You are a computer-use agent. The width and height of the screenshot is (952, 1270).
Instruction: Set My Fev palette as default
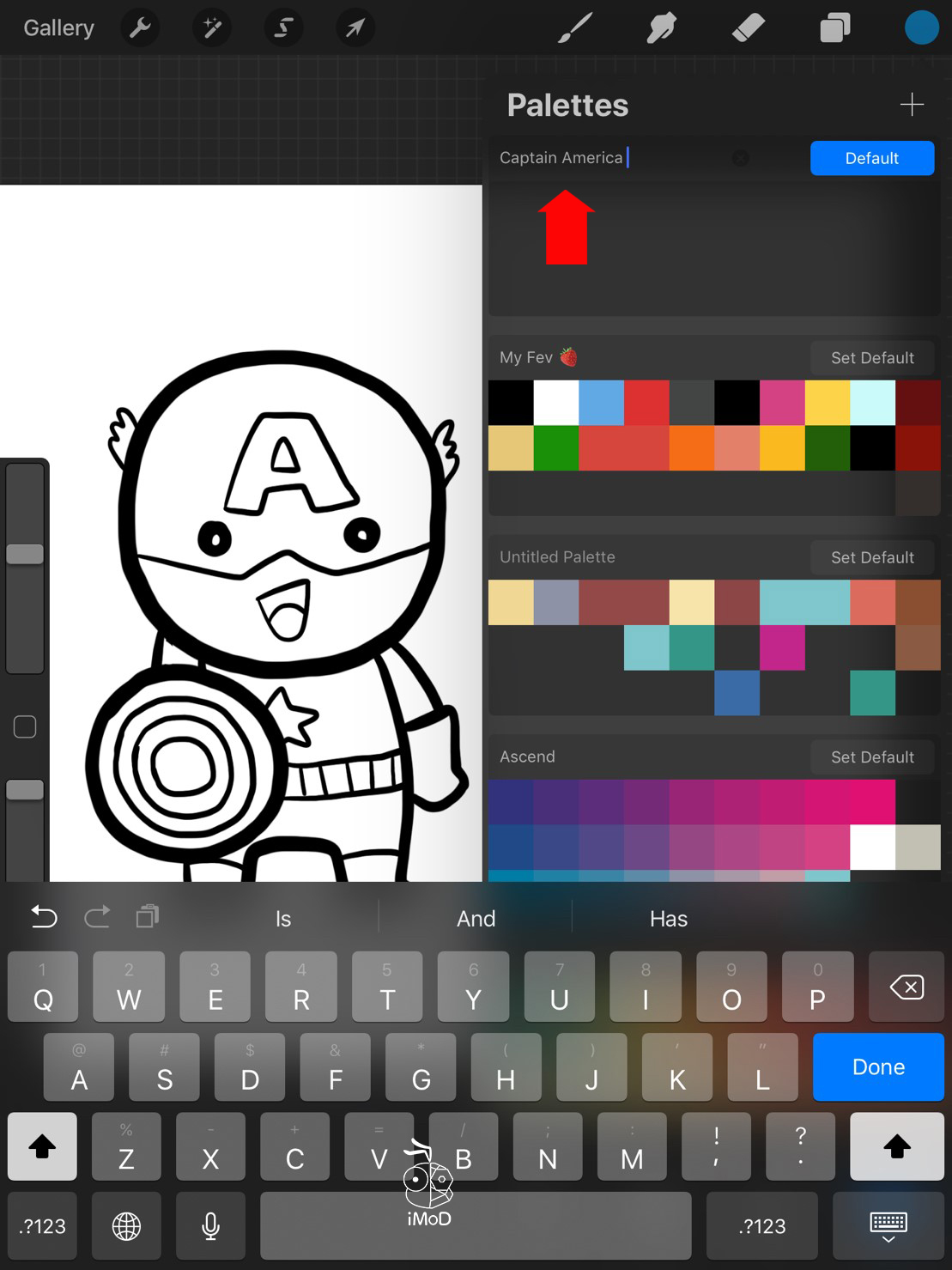872,358
